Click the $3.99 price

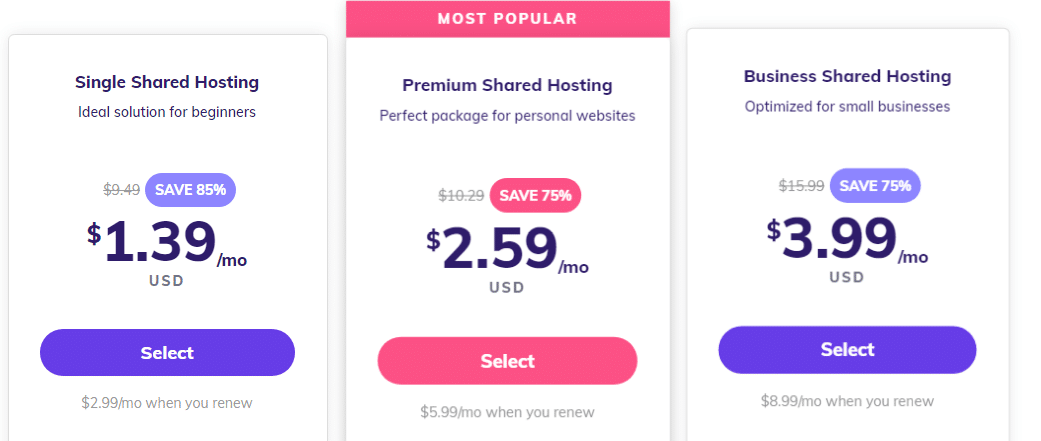point(847,239)
